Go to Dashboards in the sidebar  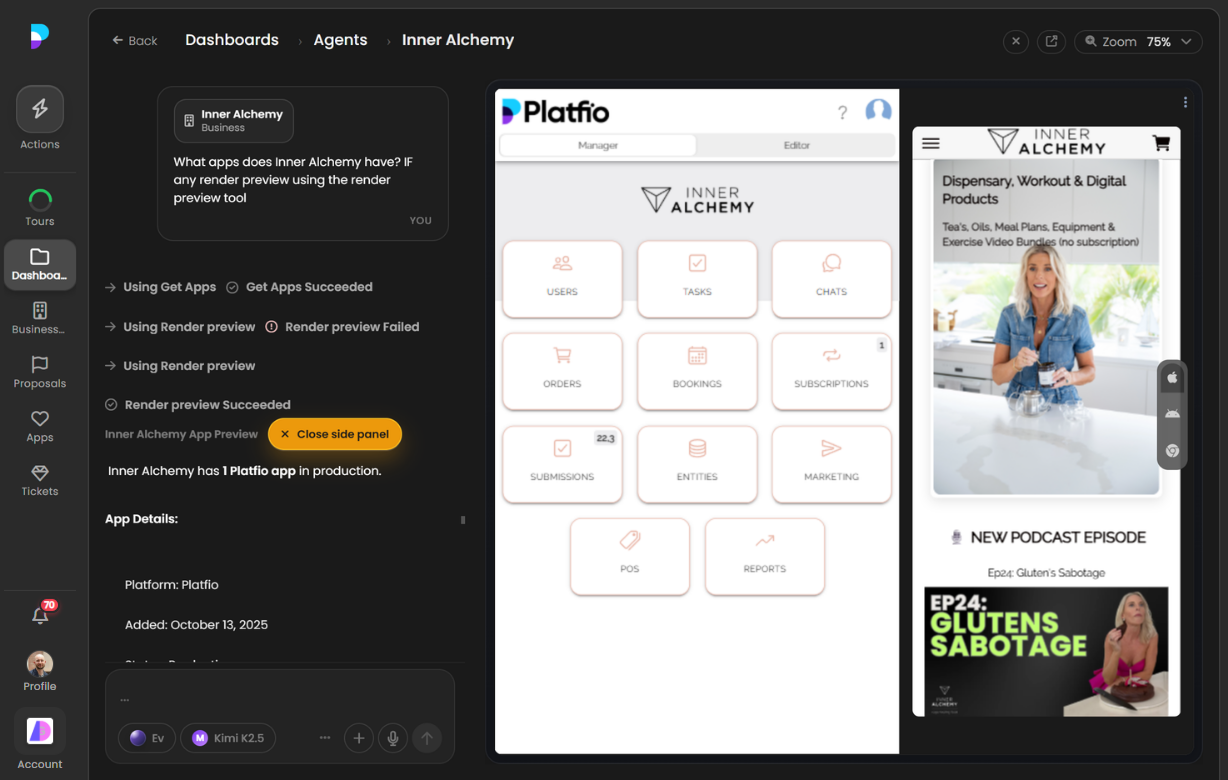click(x=40, y=264)
